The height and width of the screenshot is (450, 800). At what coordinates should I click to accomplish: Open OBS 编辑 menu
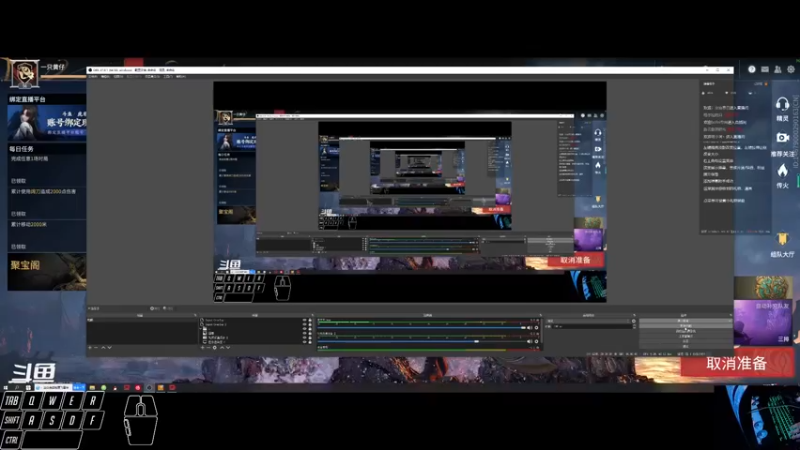[106, 77]
